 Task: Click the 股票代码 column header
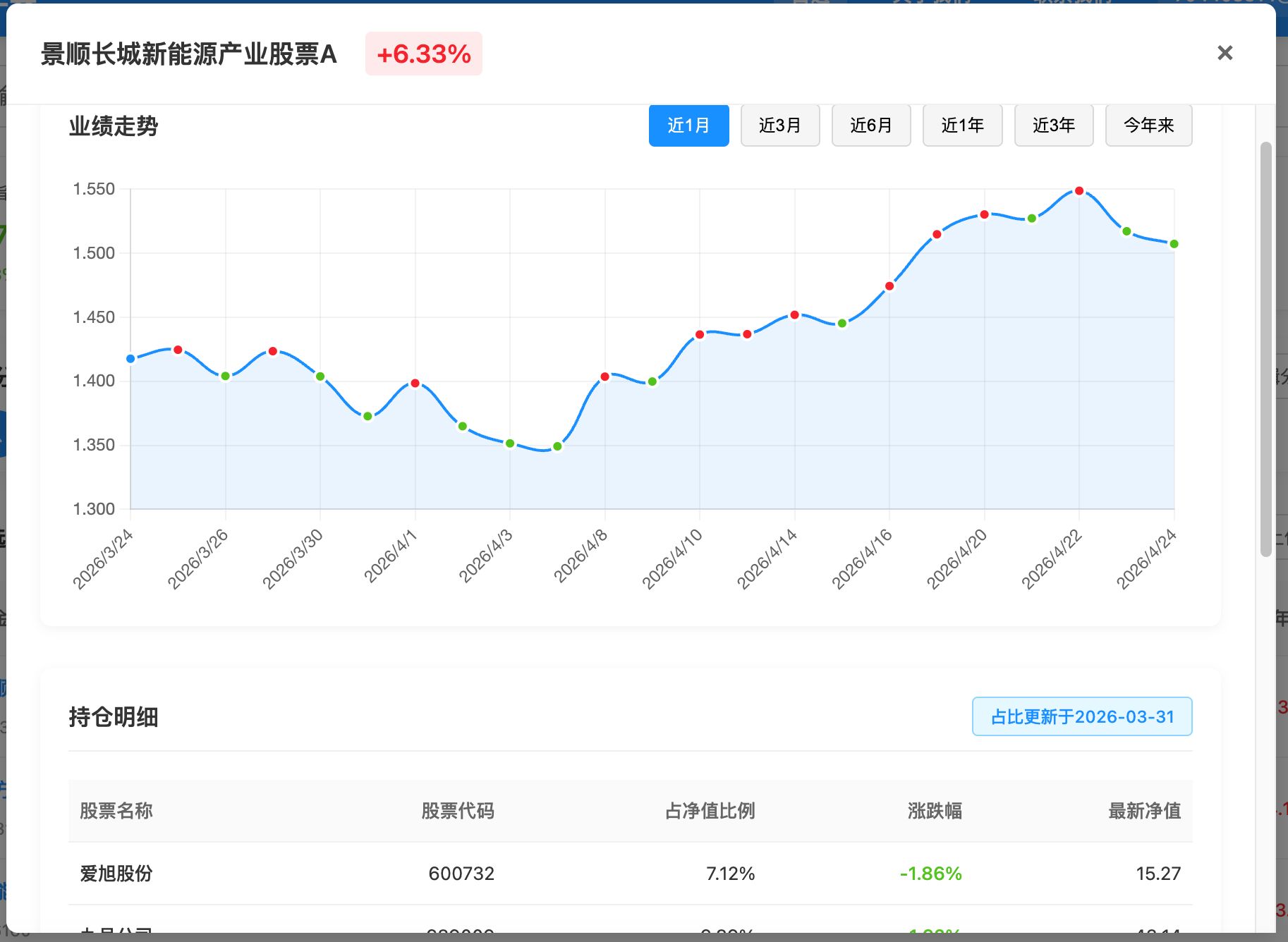tap(458, 811)
